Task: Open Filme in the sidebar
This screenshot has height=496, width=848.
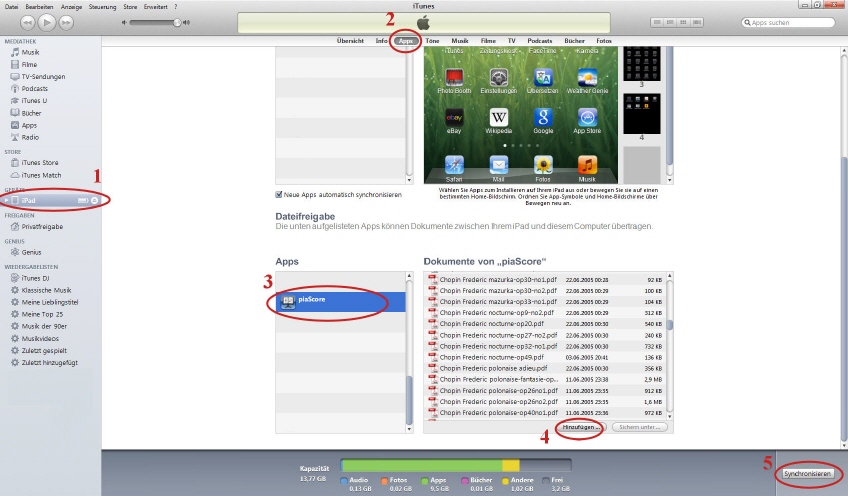Action: pyautogui.click(x=29, y=64)
